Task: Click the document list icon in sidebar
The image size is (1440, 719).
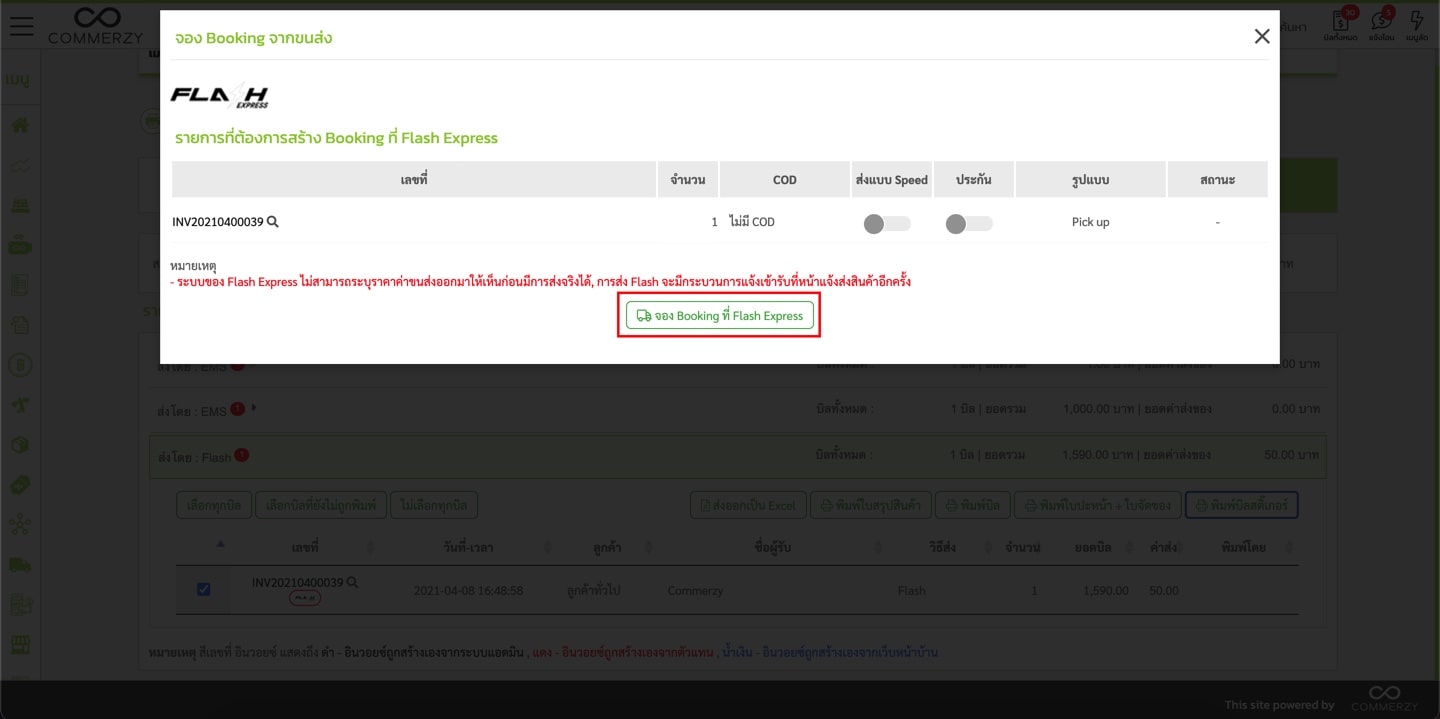Action: click(x=20, y=285)
